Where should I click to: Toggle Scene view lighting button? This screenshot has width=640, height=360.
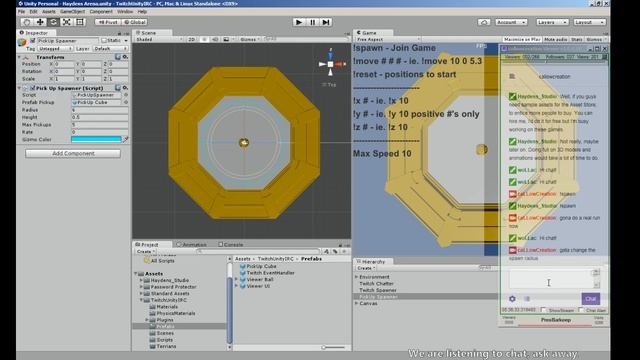tap(204, 40)
